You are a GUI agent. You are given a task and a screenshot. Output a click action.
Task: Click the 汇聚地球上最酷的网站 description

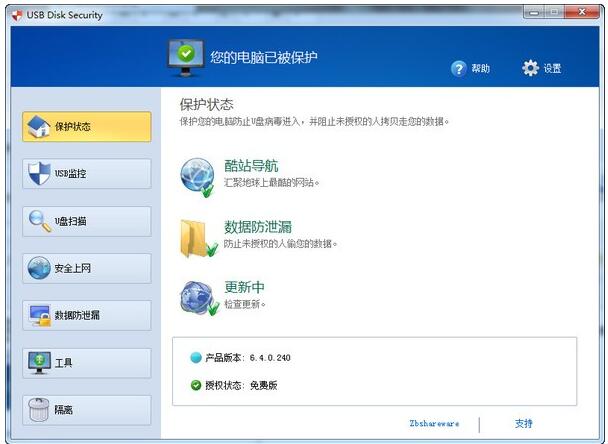click(271, 182)
